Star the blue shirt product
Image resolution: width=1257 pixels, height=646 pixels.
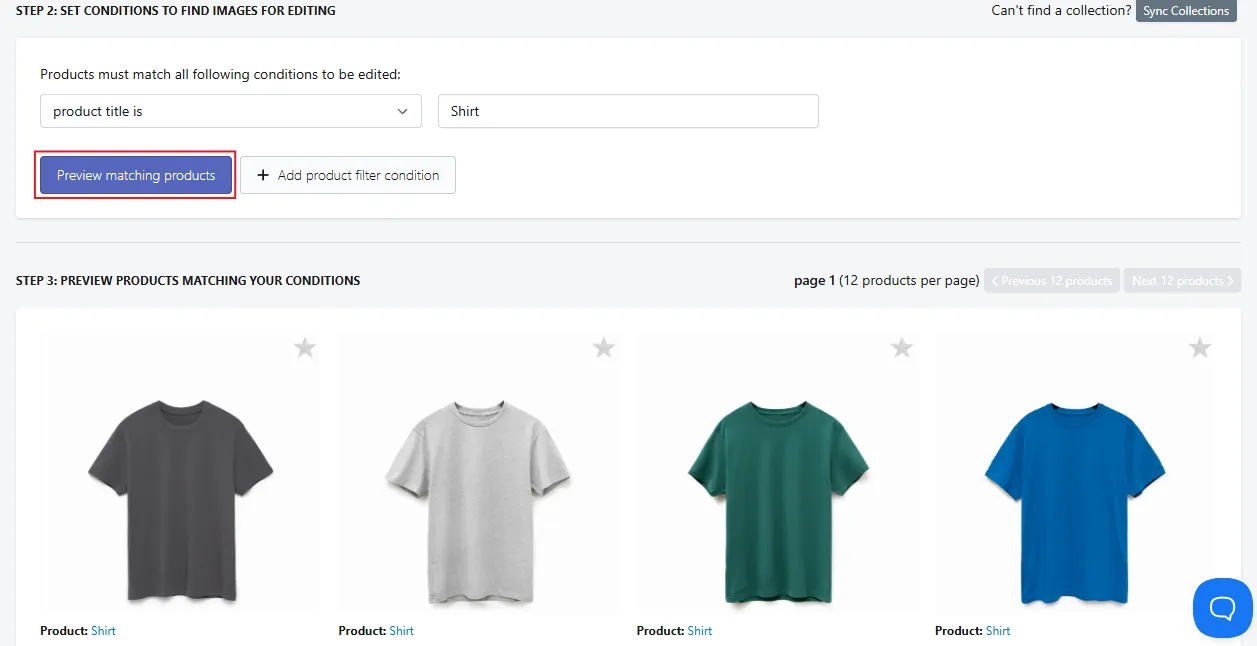click(x=1200, y=348)
